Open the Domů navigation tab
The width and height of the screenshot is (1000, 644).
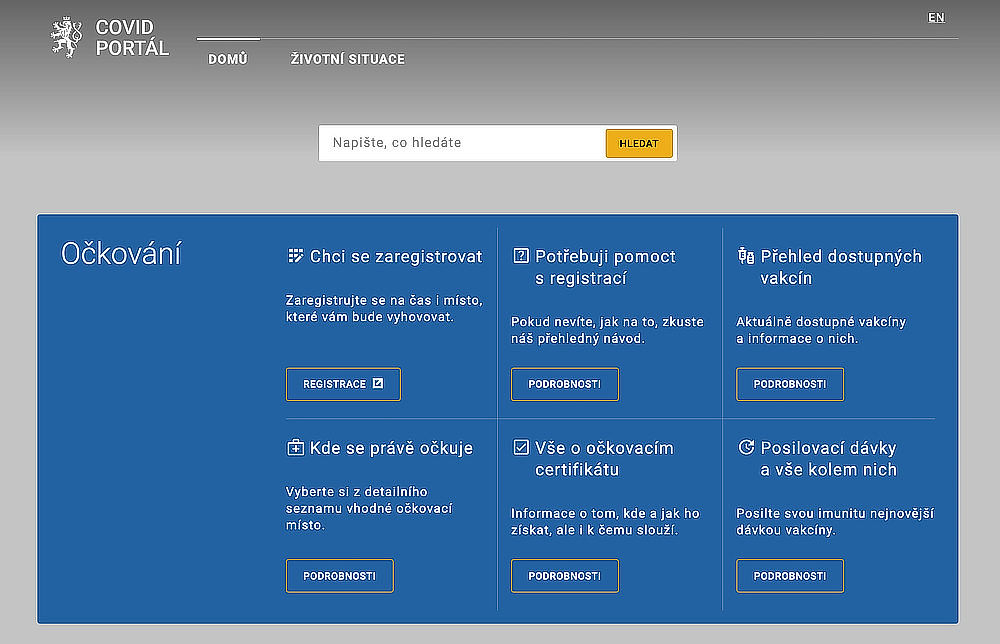click(x=228, y=59)
